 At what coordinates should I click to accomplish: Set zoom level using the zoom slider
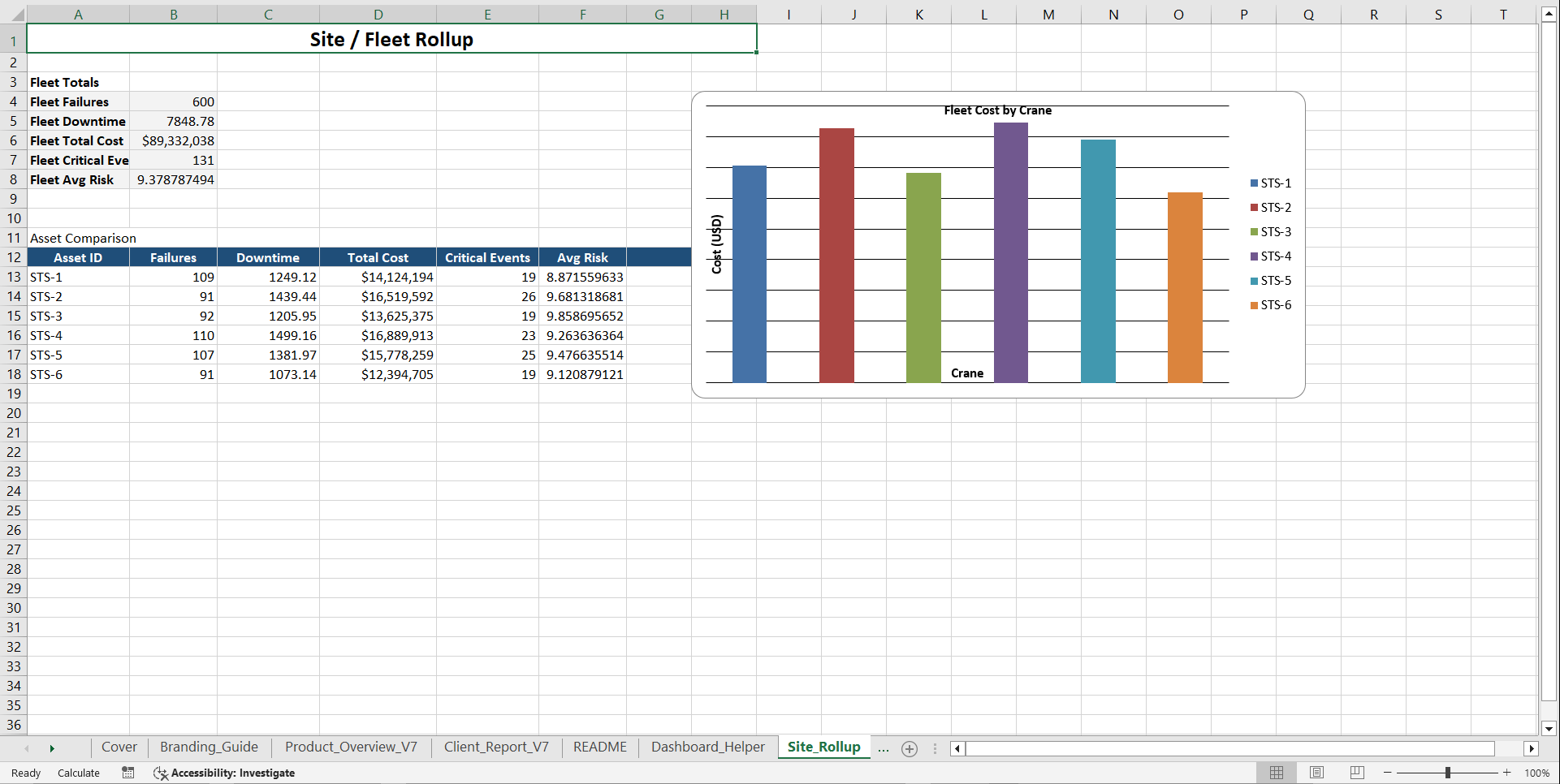[x=1448, y=773]
